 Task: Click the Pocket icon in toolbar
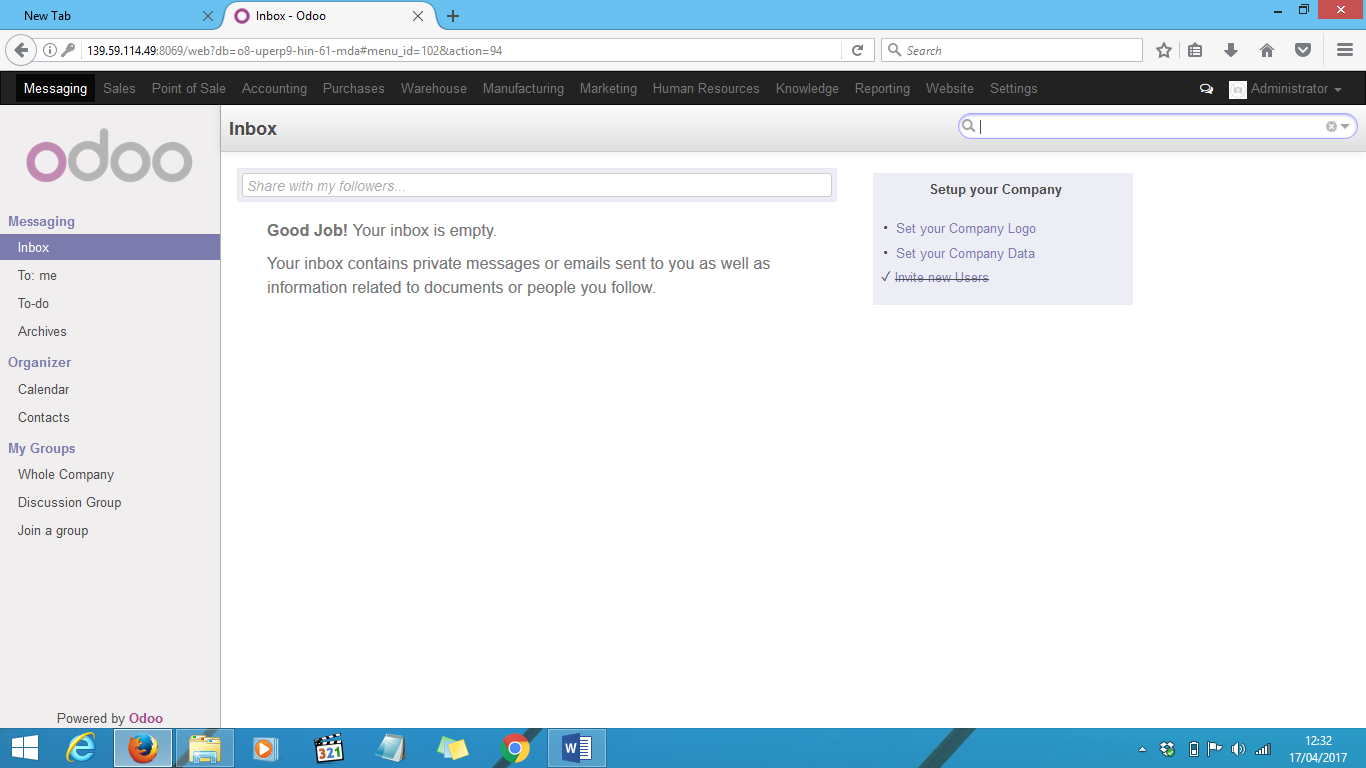pos(1303,50)
